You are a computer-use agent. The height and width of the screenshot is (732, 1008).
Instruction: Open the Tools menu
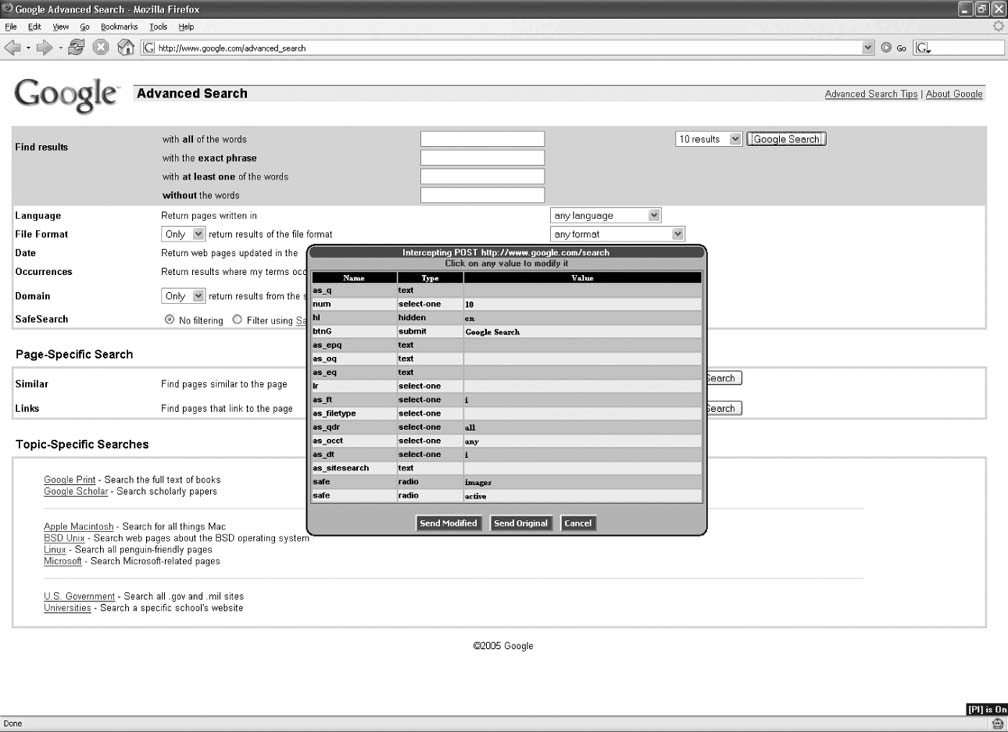[x=158, y=27]
